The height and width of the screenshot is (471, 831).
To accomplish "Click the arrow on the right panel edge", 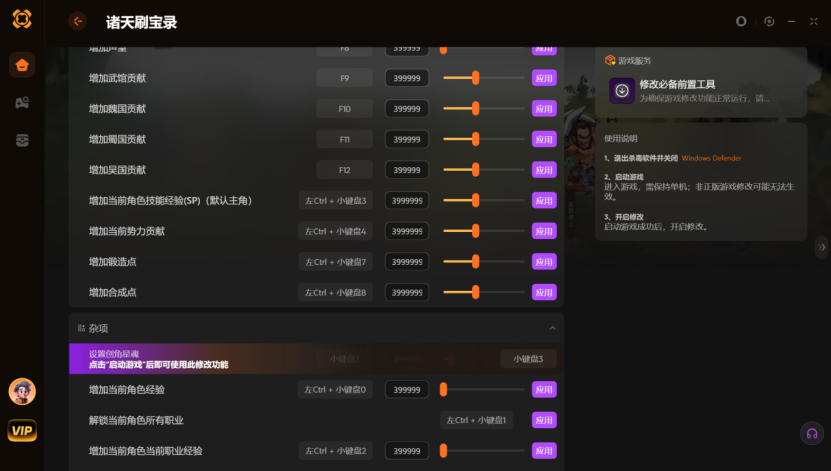I will click(822, 246).
